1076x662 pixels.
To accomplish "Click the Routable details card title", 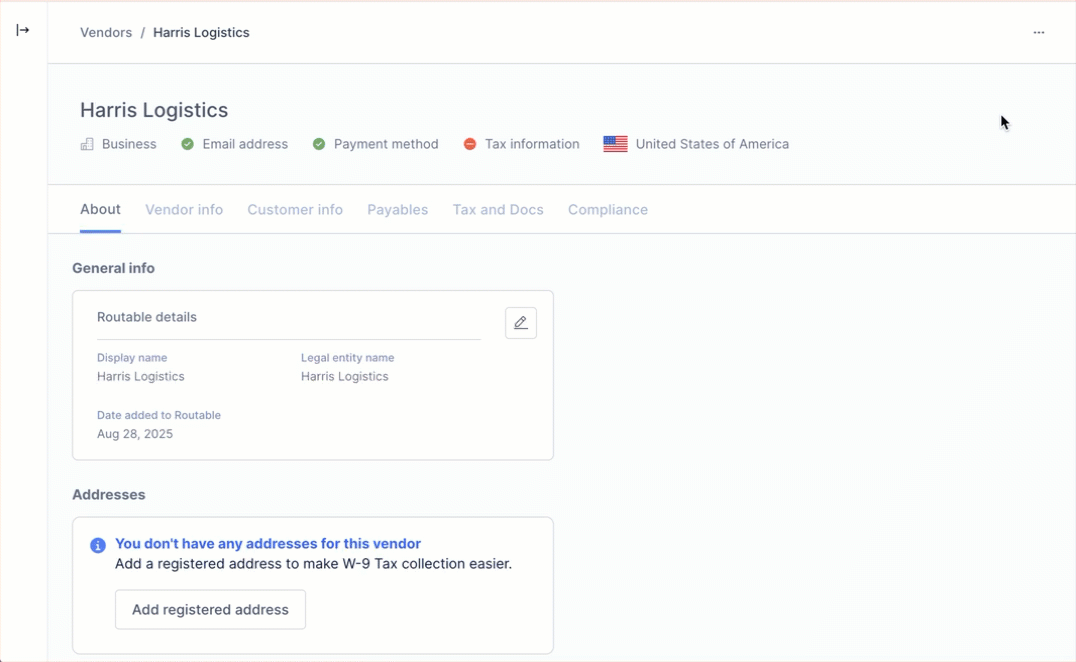I will (147, 317).
